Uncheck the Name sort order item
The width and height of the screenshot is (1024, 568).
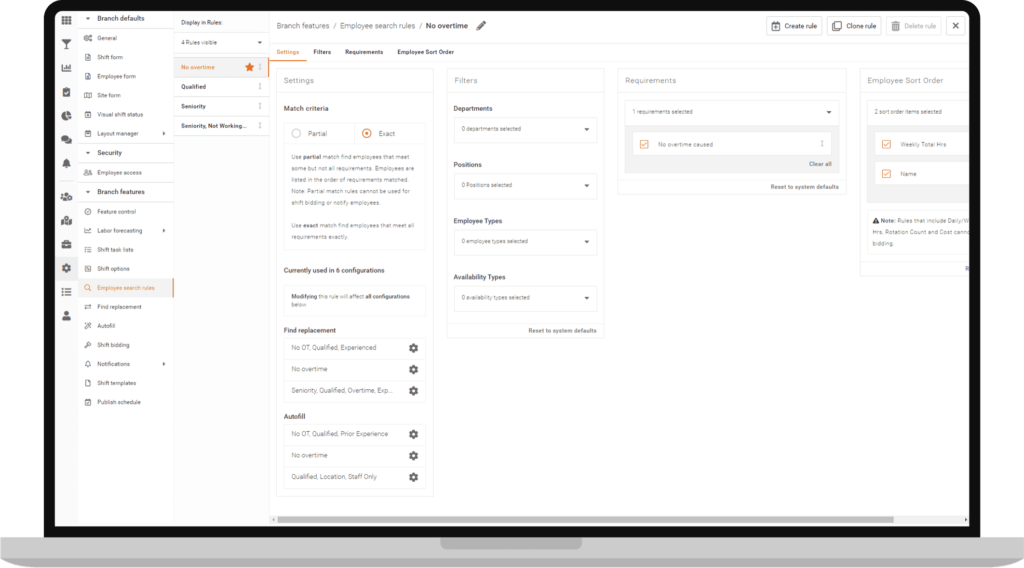pyautogui.click(x=886, y=174)
